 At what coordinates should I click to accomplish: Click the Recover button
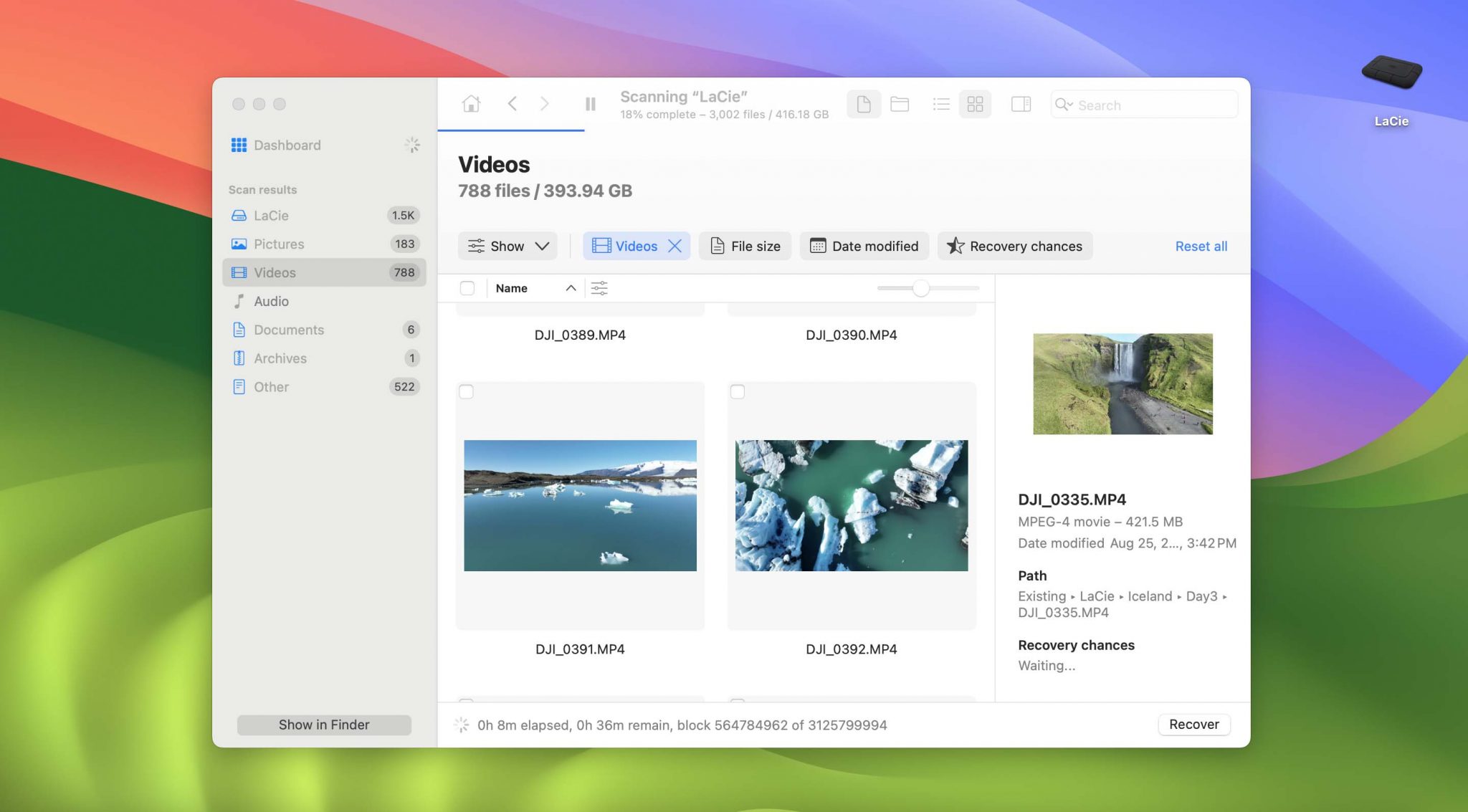[x=1193, y=724]
